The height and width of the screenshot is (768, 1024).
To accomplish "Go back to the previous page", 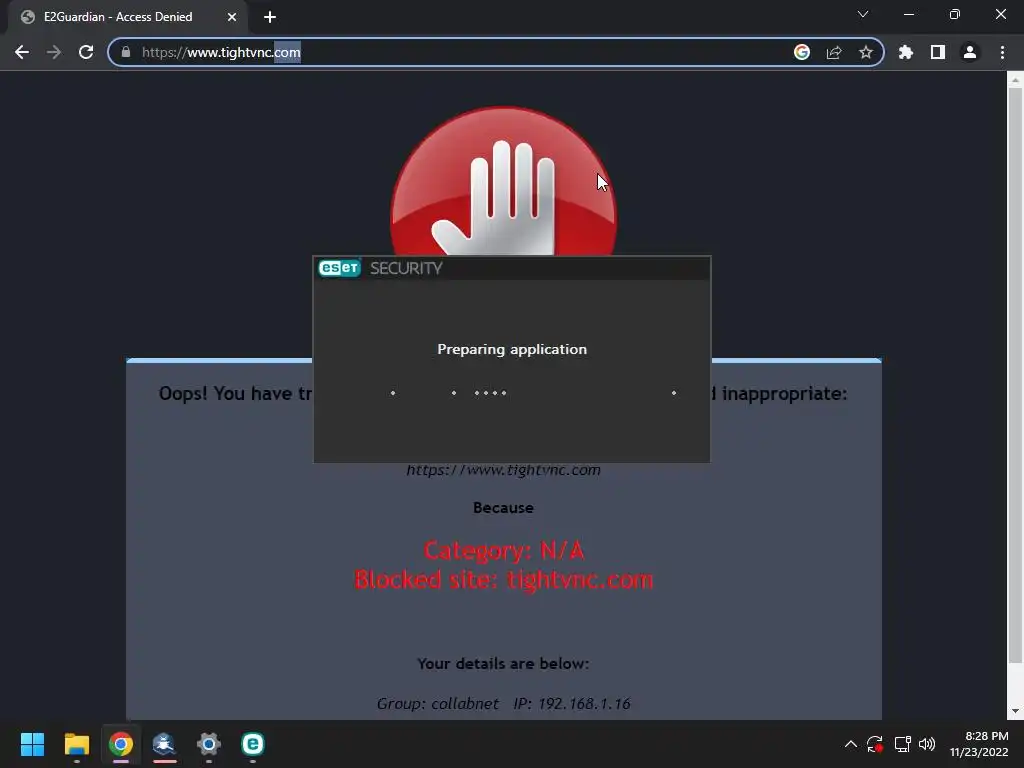I will 22,52.
